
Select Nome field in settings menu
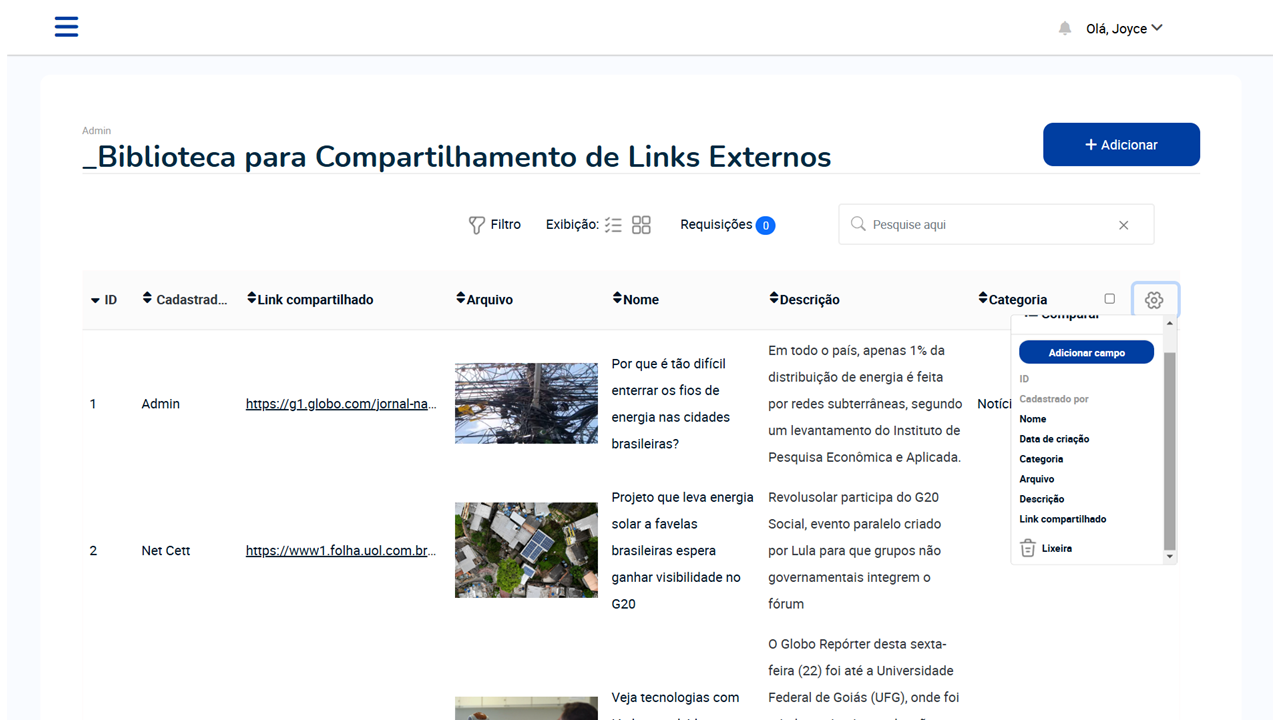point(1032,419)
